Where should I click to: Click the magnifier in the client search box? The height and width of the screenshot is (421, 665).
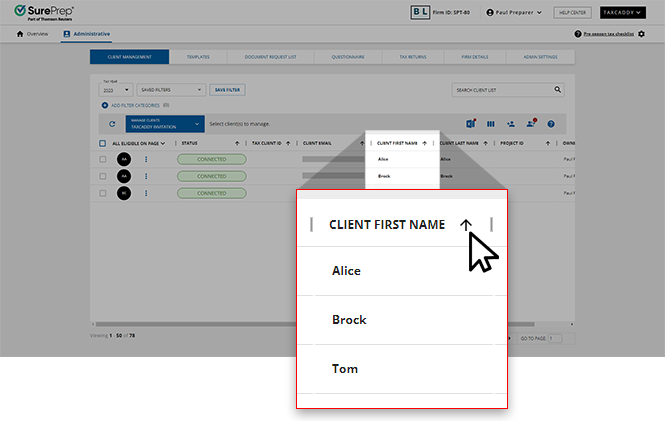(557, 89)
